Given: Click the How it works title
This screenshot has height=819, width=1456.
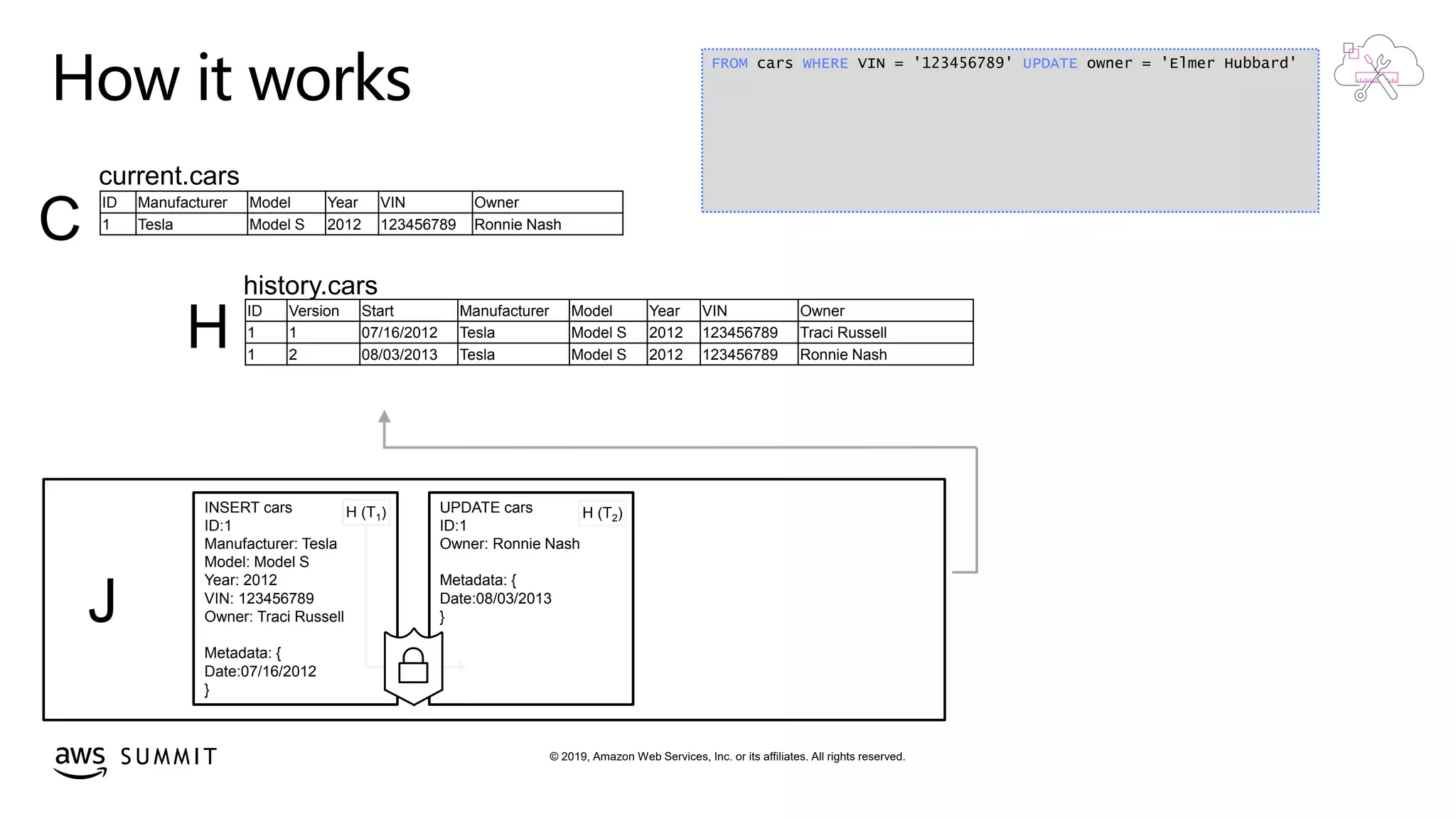Looking at the screenshot, I should tap(232, 78).
